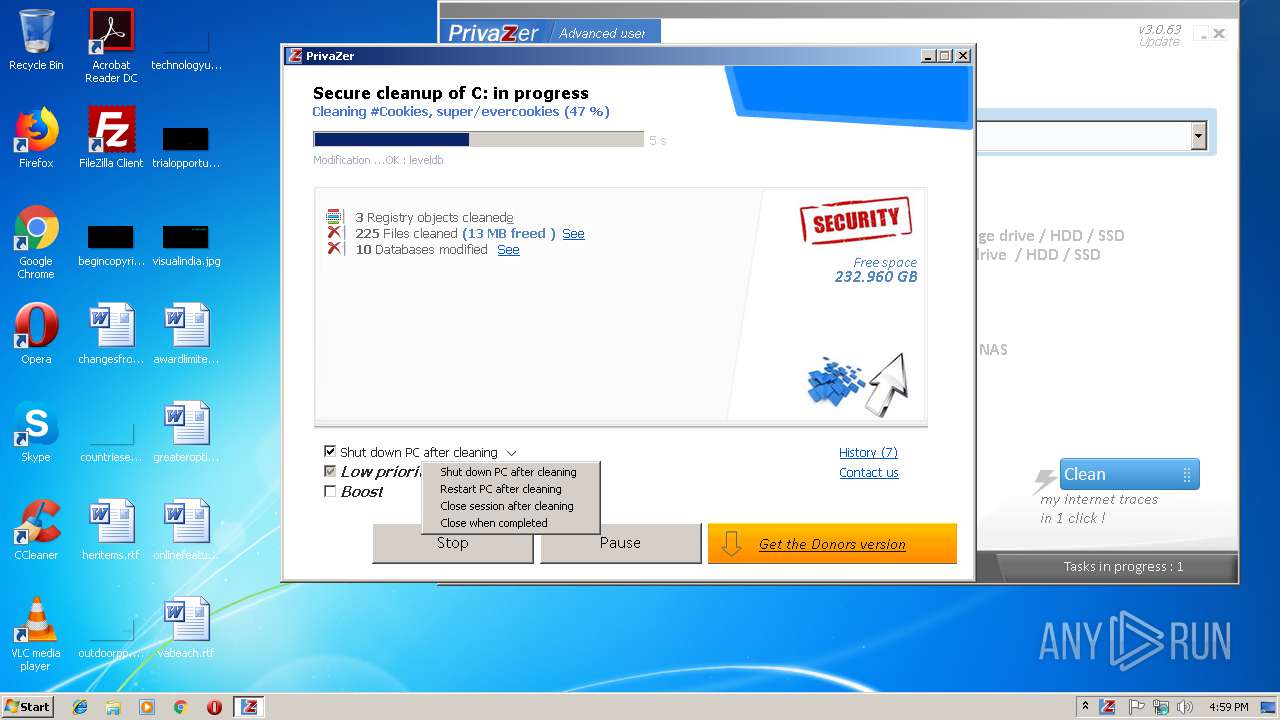Select the onlinefeatu... Word document icon
The width and height of the screenshot is (1280, 720).
(186, 530)
